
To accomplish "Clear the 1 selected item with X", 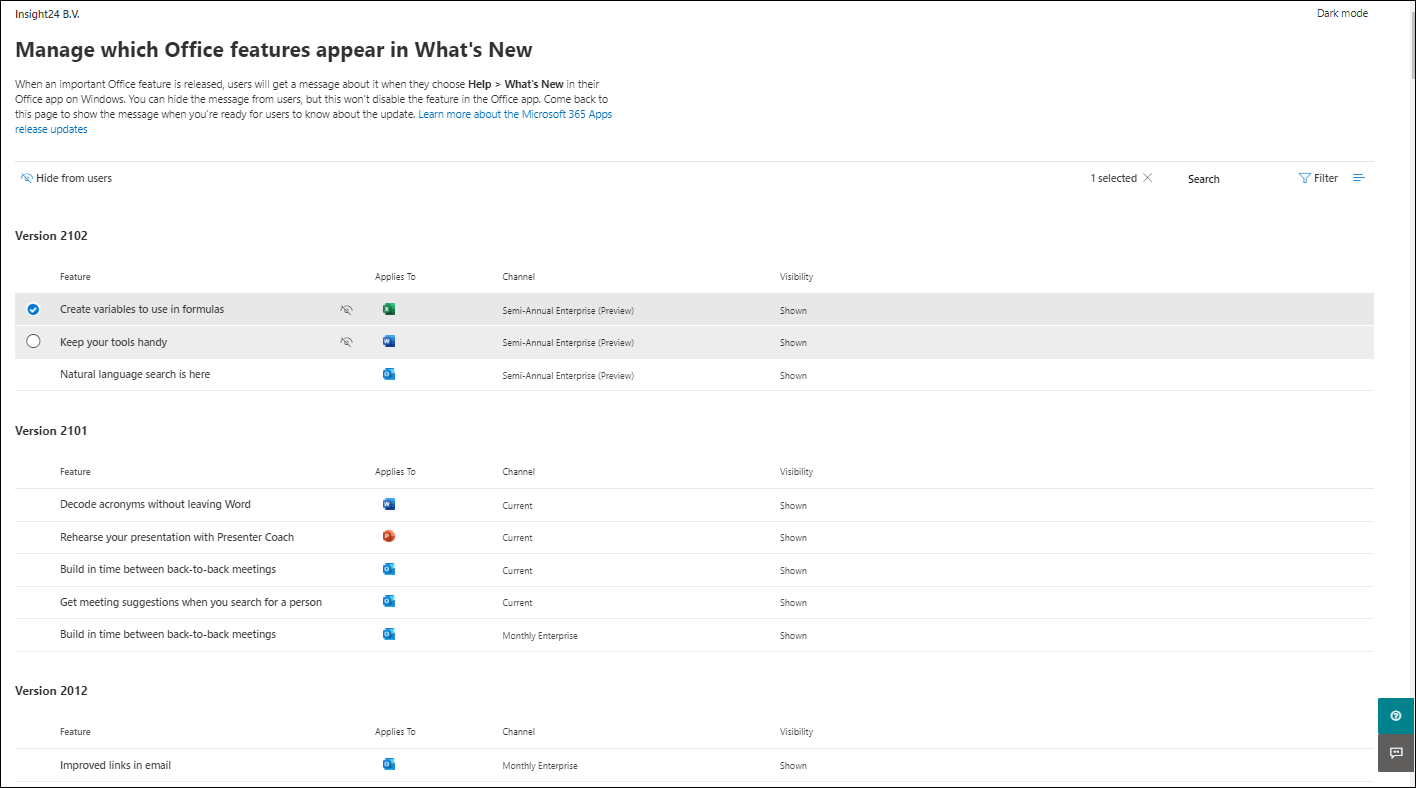I will coord(1147,178).
